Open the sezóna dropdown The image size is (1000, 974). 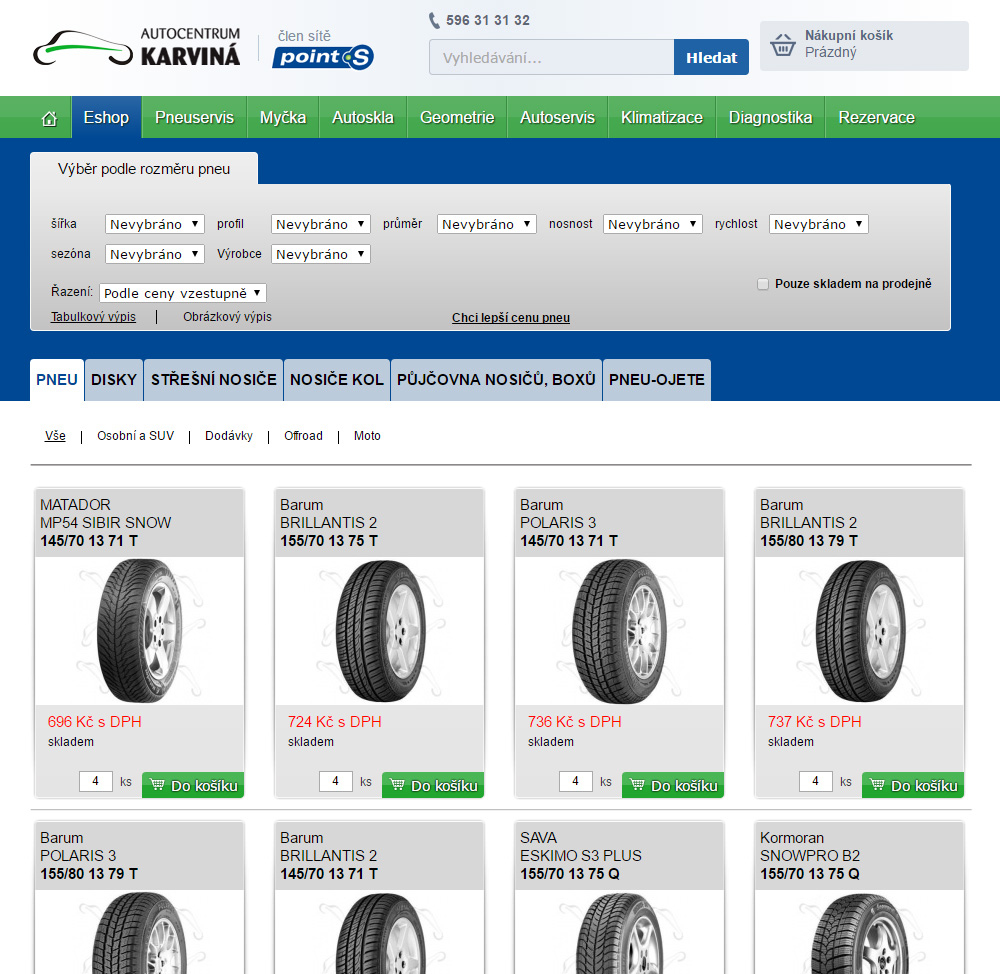(155, 254)
